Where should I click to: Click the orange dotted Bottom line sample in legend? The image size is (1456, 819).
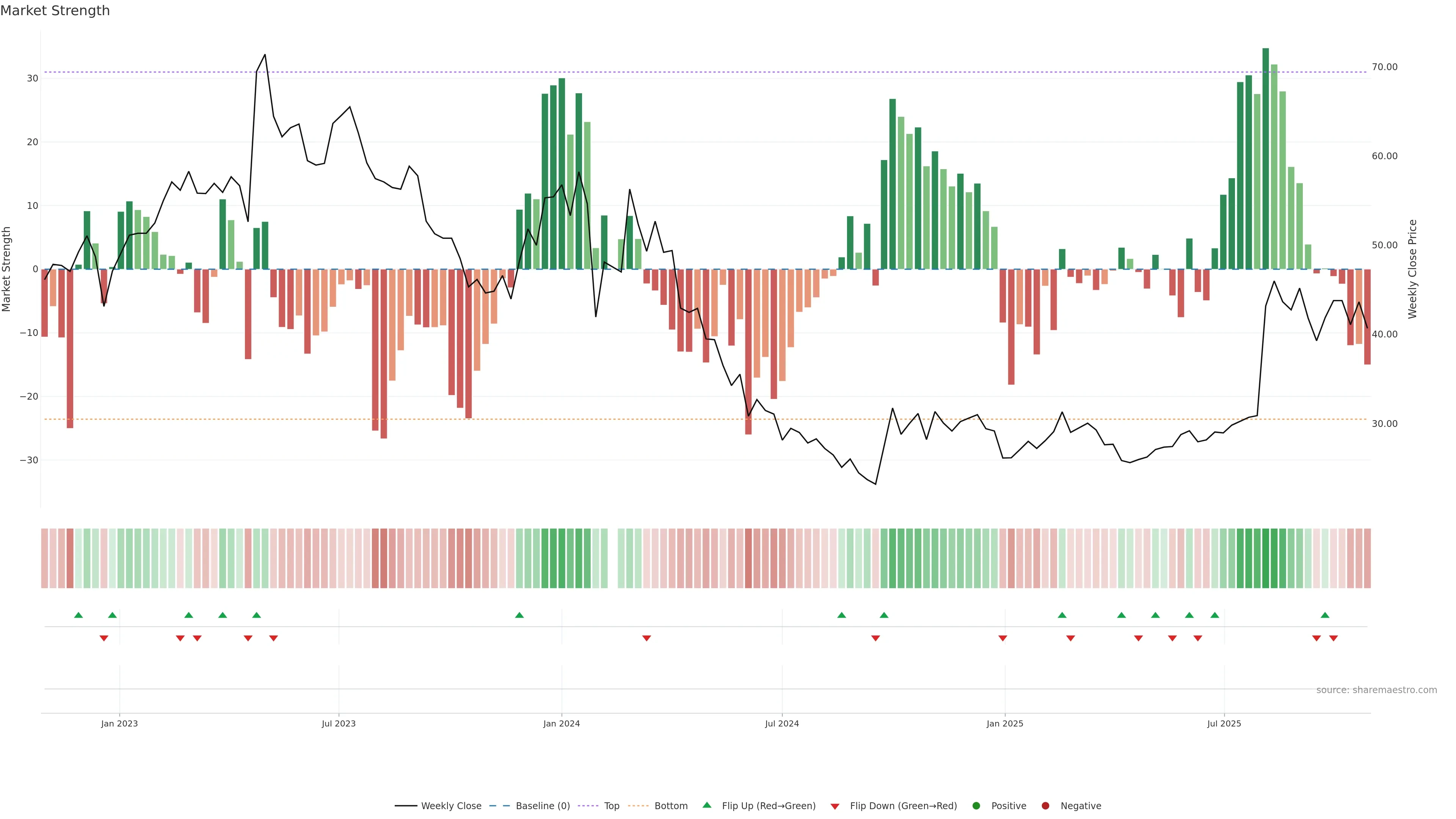click(x=638, y=806)
